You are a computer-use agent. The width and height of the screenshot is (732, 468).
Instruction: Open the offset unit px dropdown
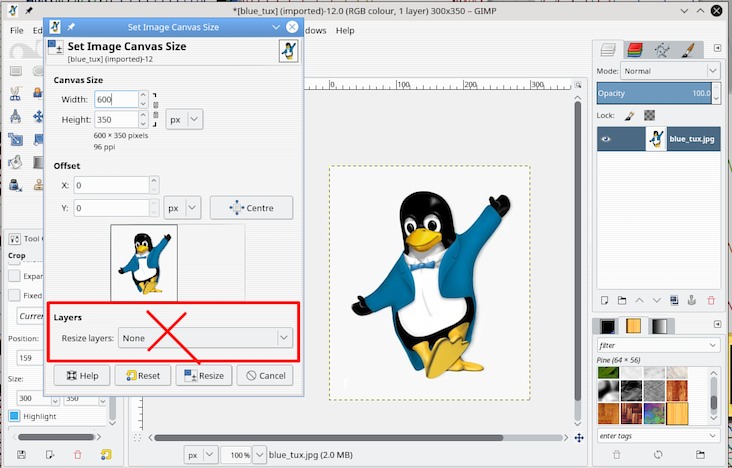coord(183,208)
